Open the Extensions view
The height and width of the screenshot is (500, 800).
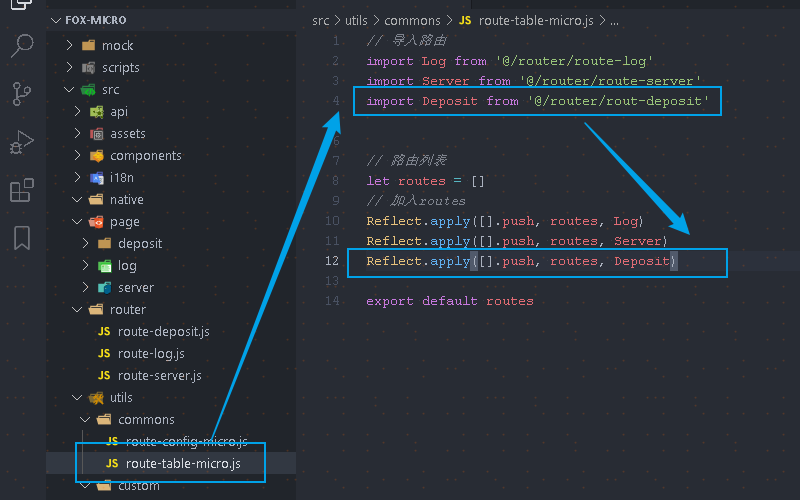click(22, 190)
